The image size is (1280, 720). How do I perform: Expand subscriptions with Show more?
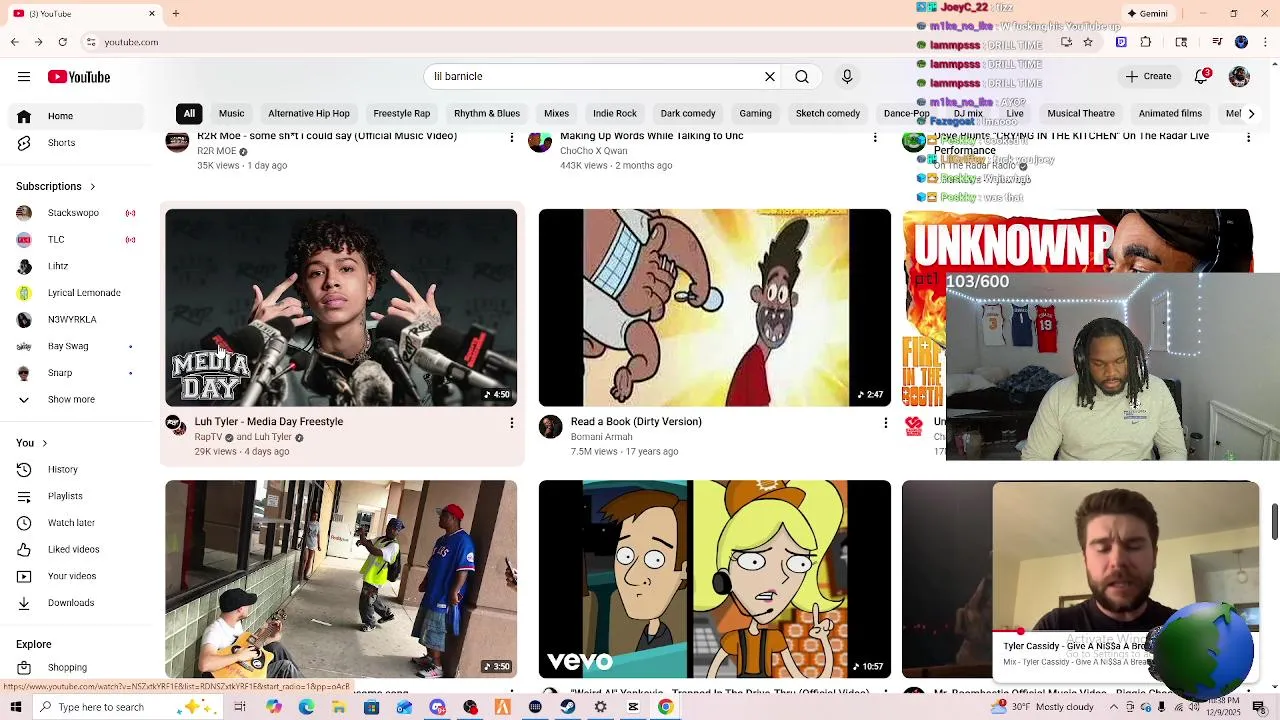point(76,399)
